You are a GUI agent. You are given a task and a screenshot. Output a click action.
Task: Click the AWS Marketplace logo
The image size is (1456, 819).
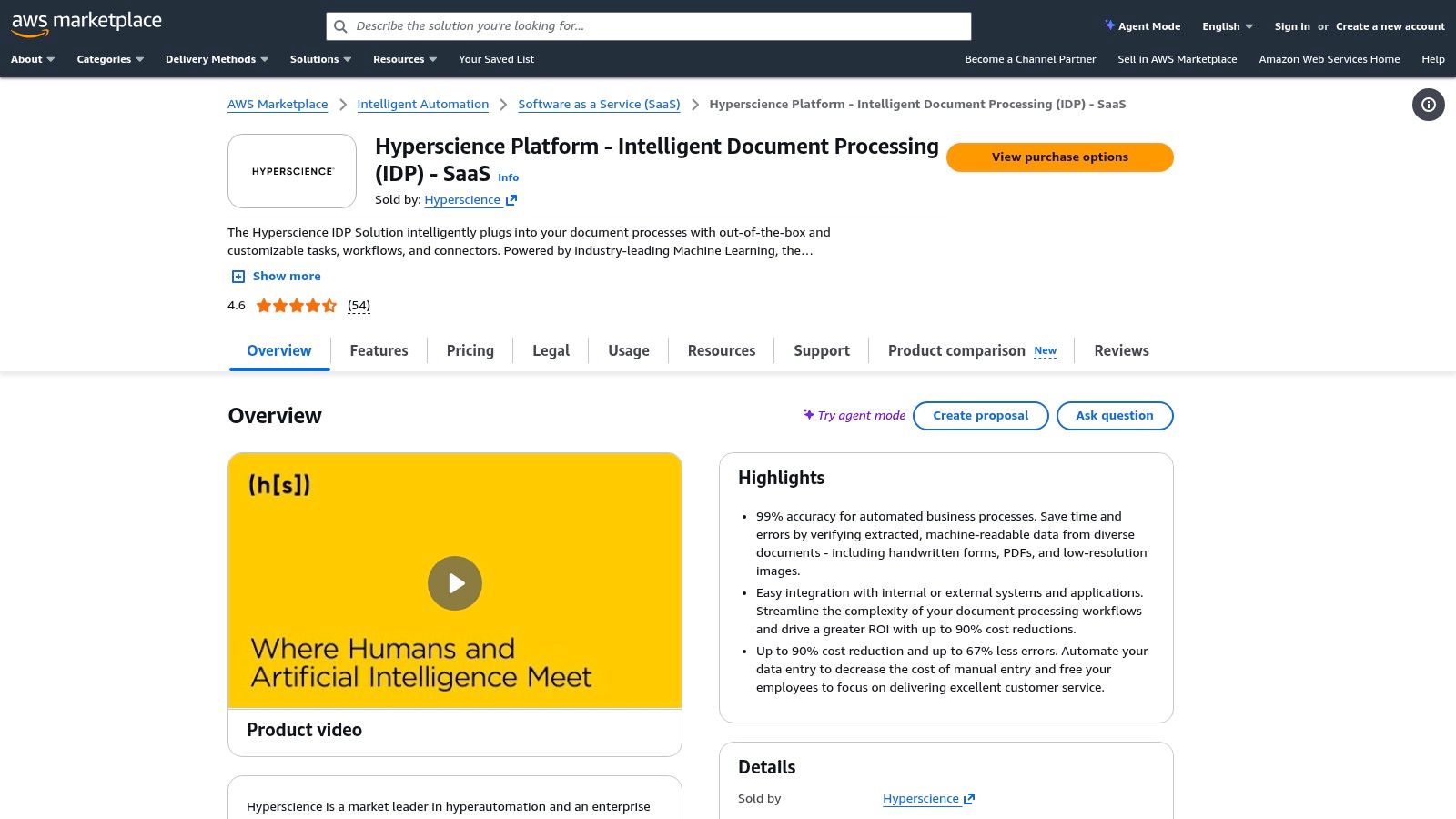tap(86, 22)
